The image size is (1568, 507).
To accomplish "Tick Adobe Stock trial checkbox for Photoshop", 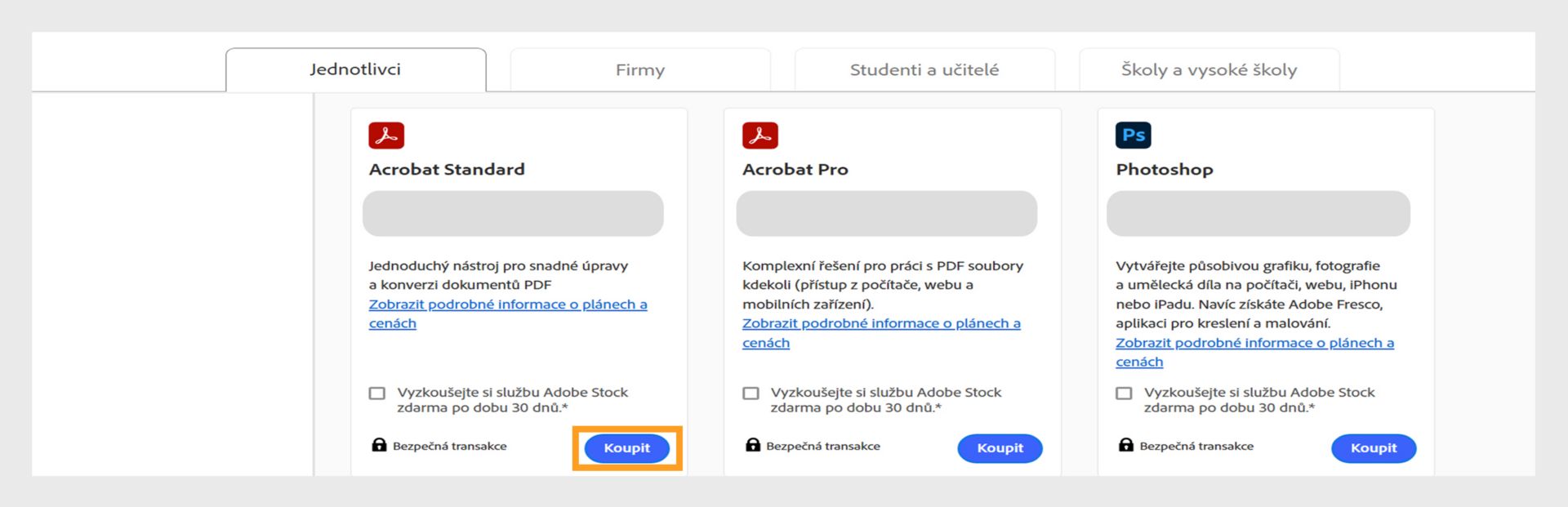I will (x=1124, y=394).
